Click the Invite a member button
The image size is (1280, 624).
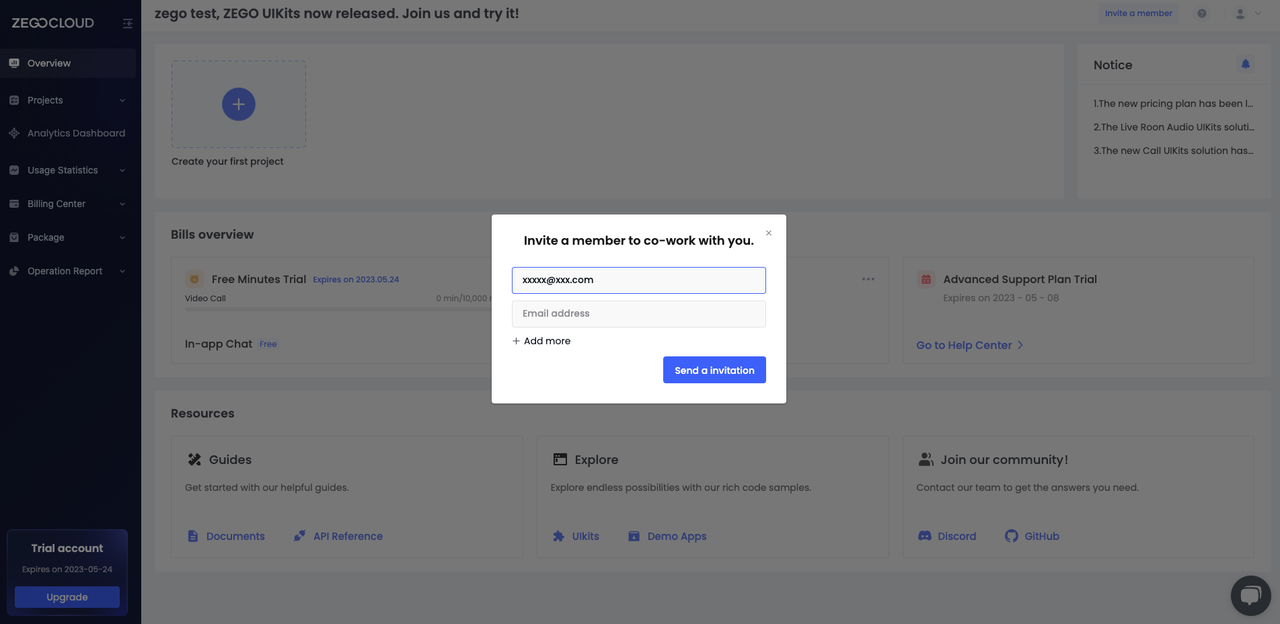[x=1138, y=14]
